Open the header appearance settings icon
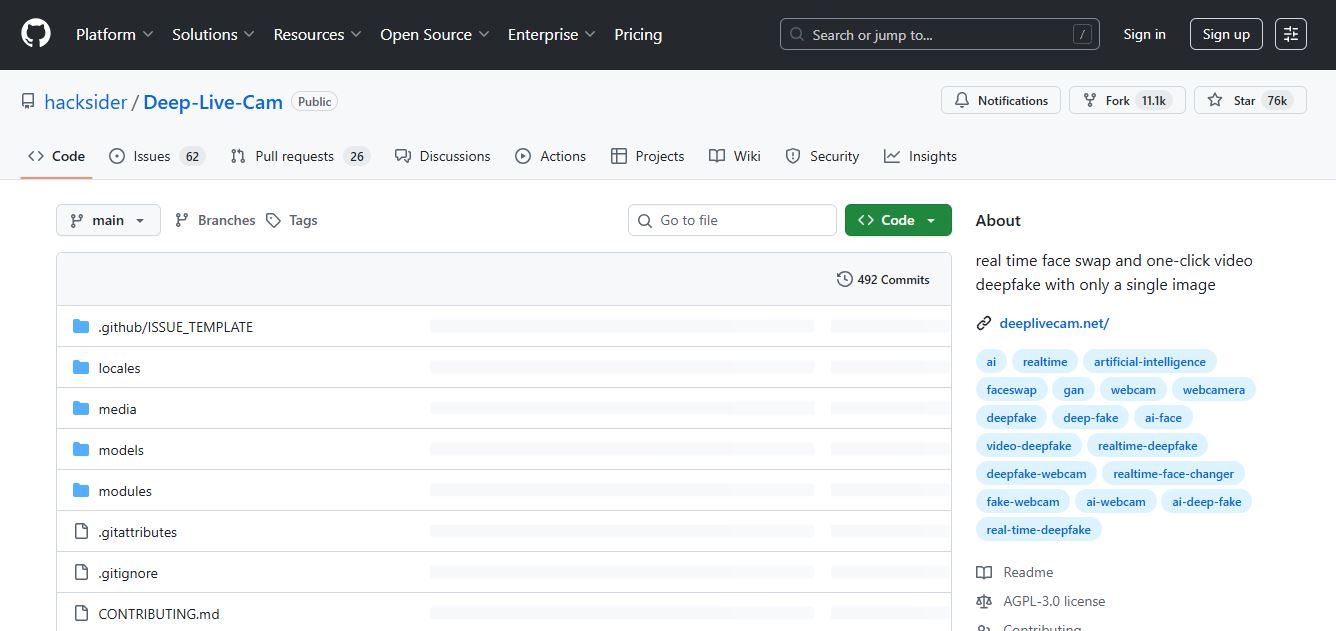1336x631 pixels. pyautogui.click(x=1291, y=34)
